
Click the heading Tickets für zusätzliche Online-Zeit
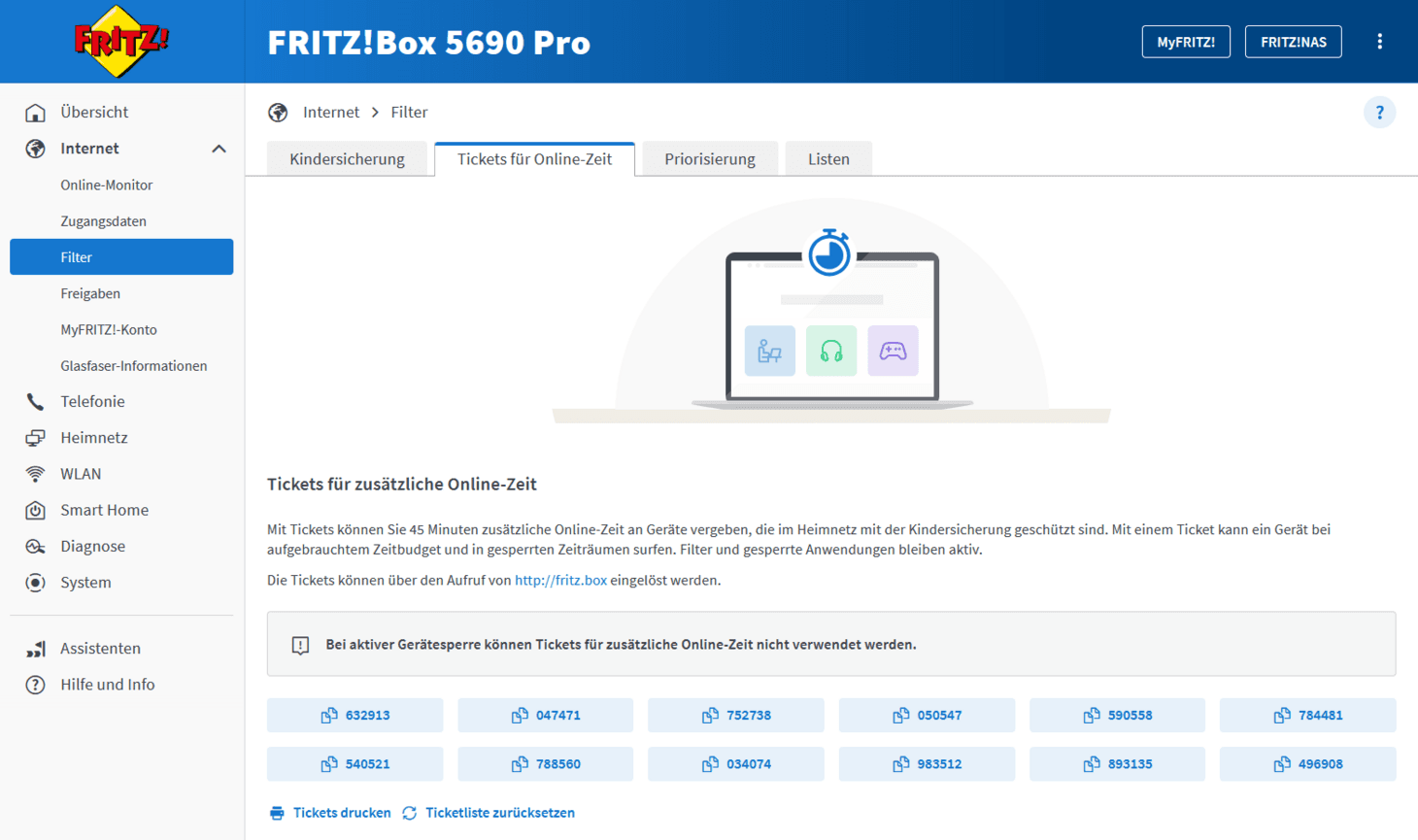(x=402, y=485)
